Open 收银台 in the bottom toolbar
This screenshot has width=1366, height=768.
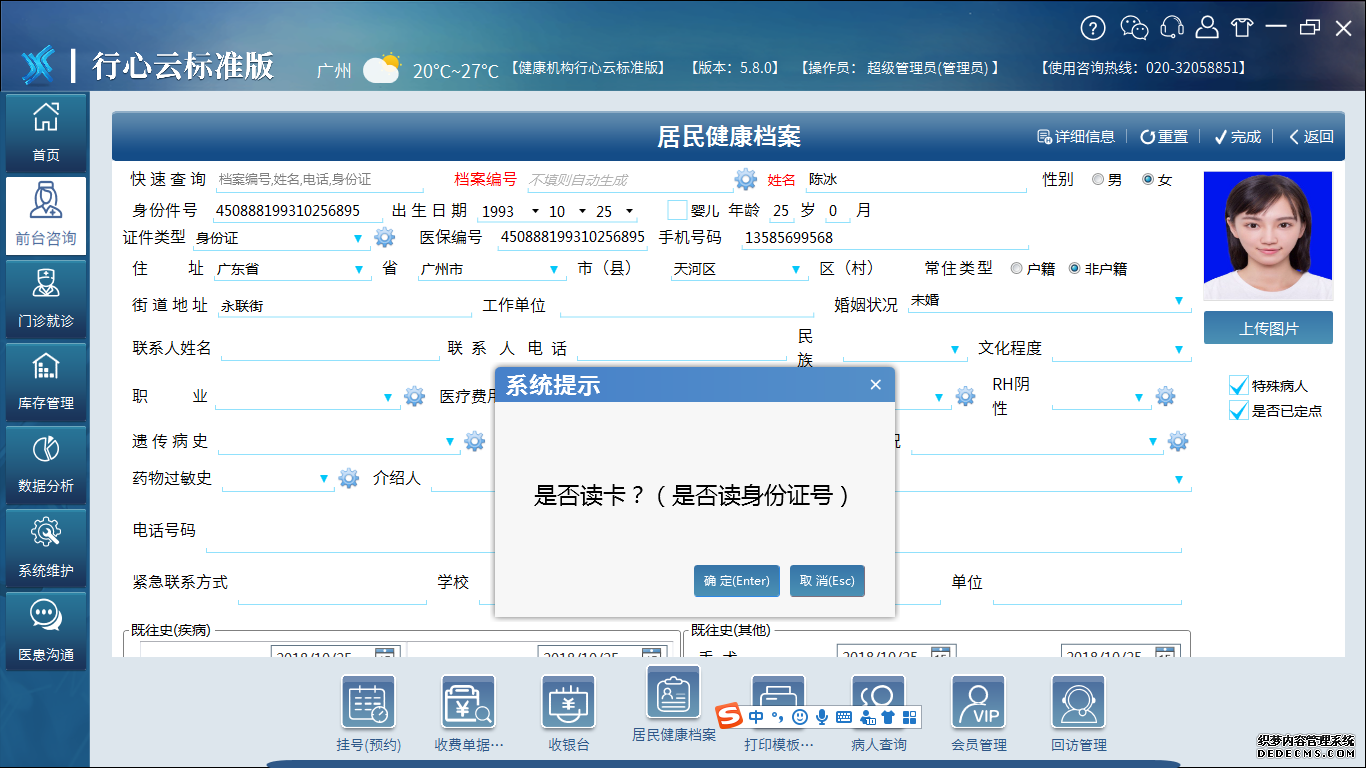point(568,713)
